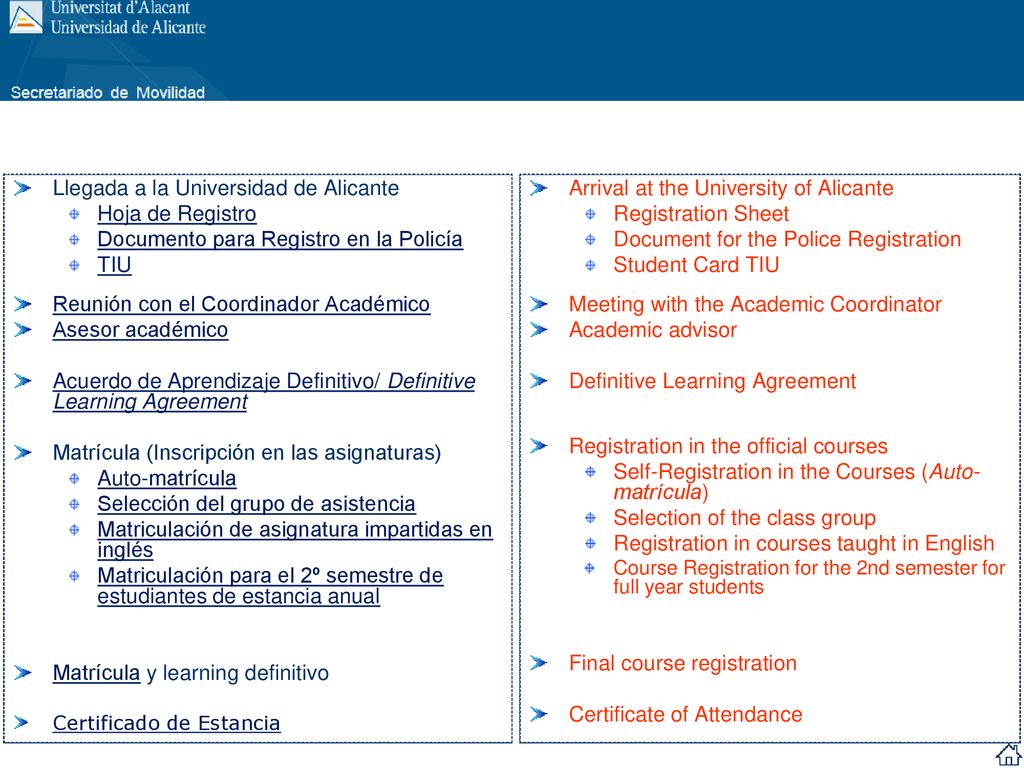Click 'Arrival at the University of Alicante' text
1024x768 pixels.
point(731,189)
